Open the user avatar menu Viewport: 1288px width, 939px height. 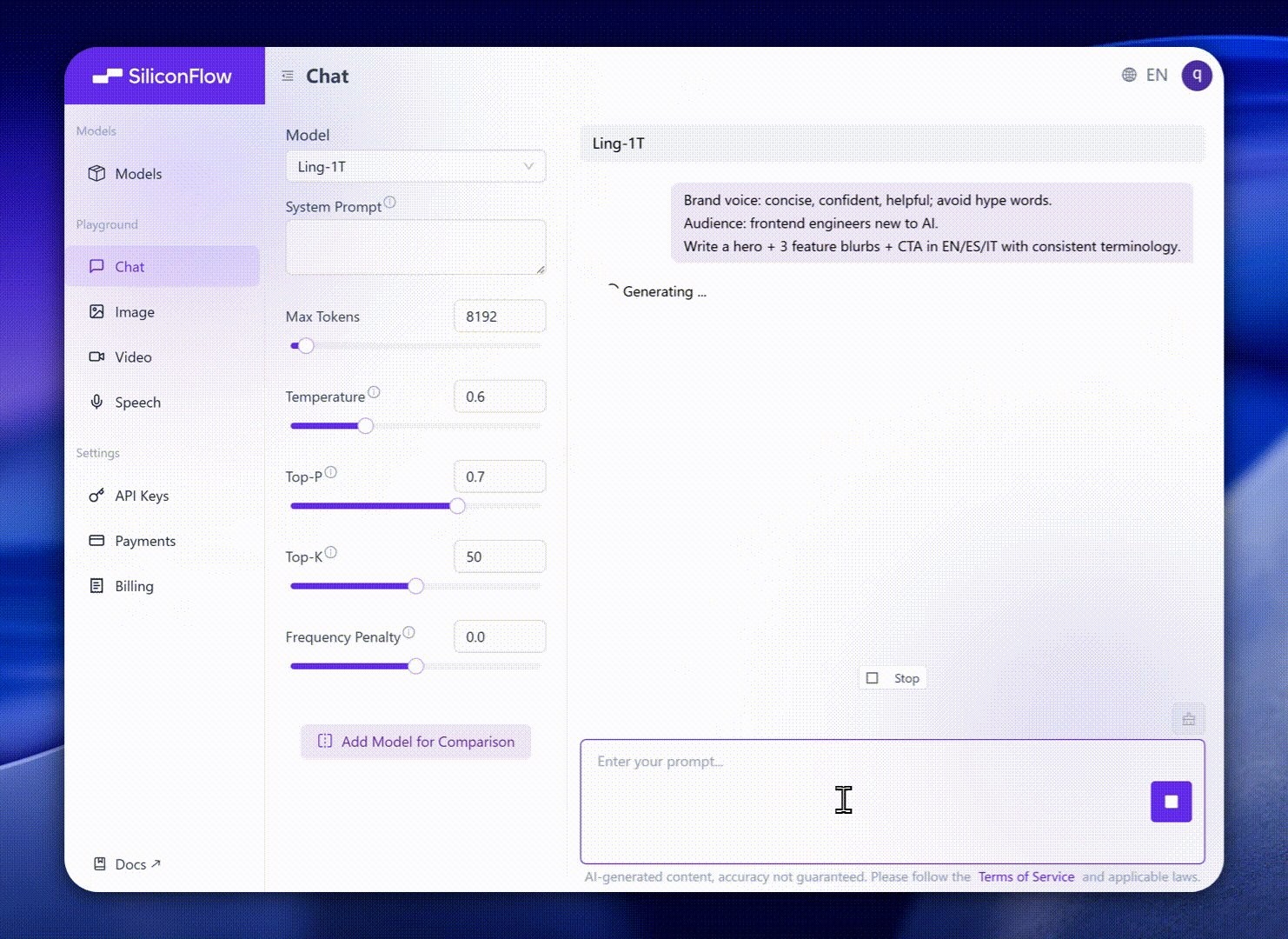point(1197,76)
